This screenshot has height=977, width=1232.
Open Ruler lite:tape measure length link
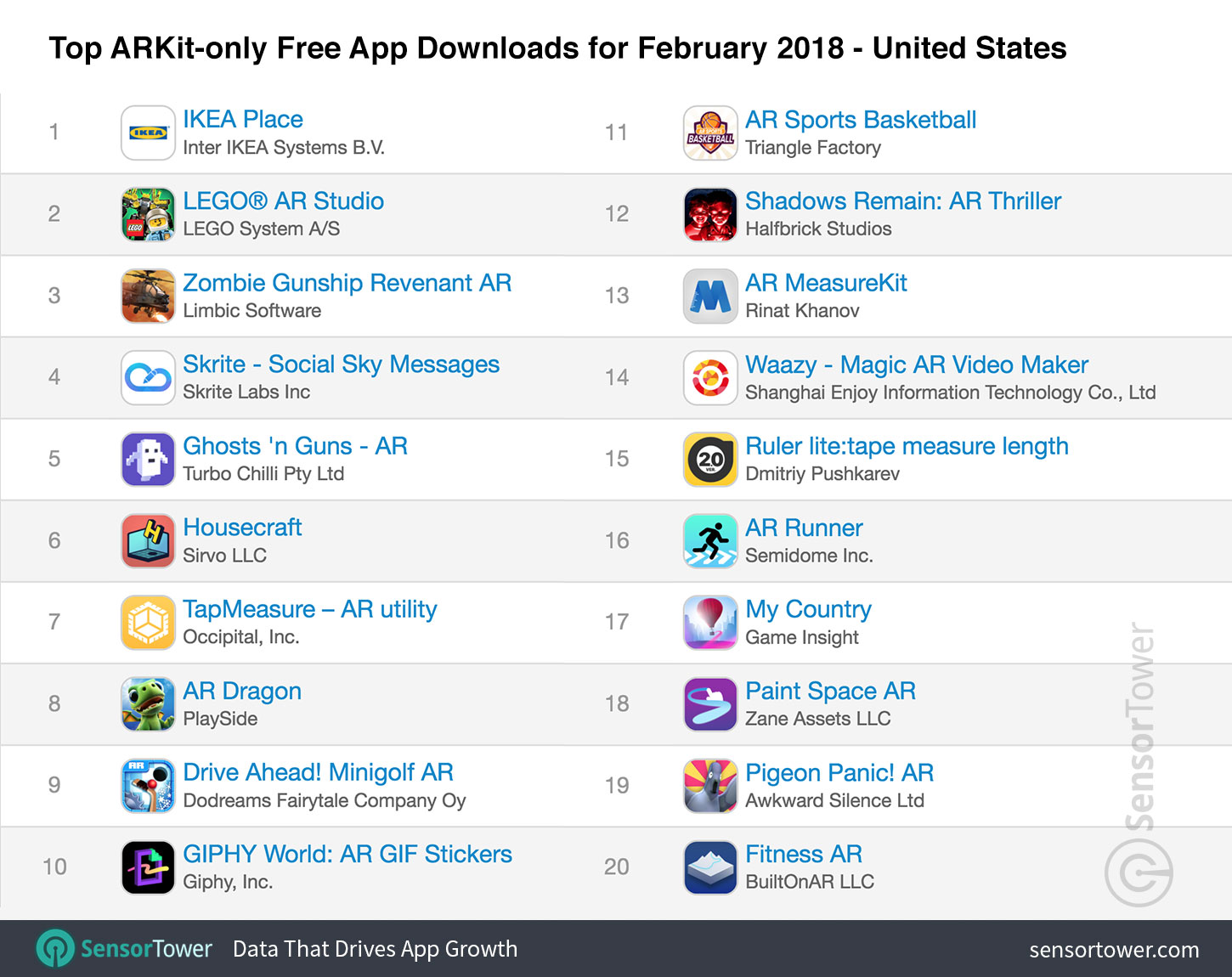tap(906, 446)
